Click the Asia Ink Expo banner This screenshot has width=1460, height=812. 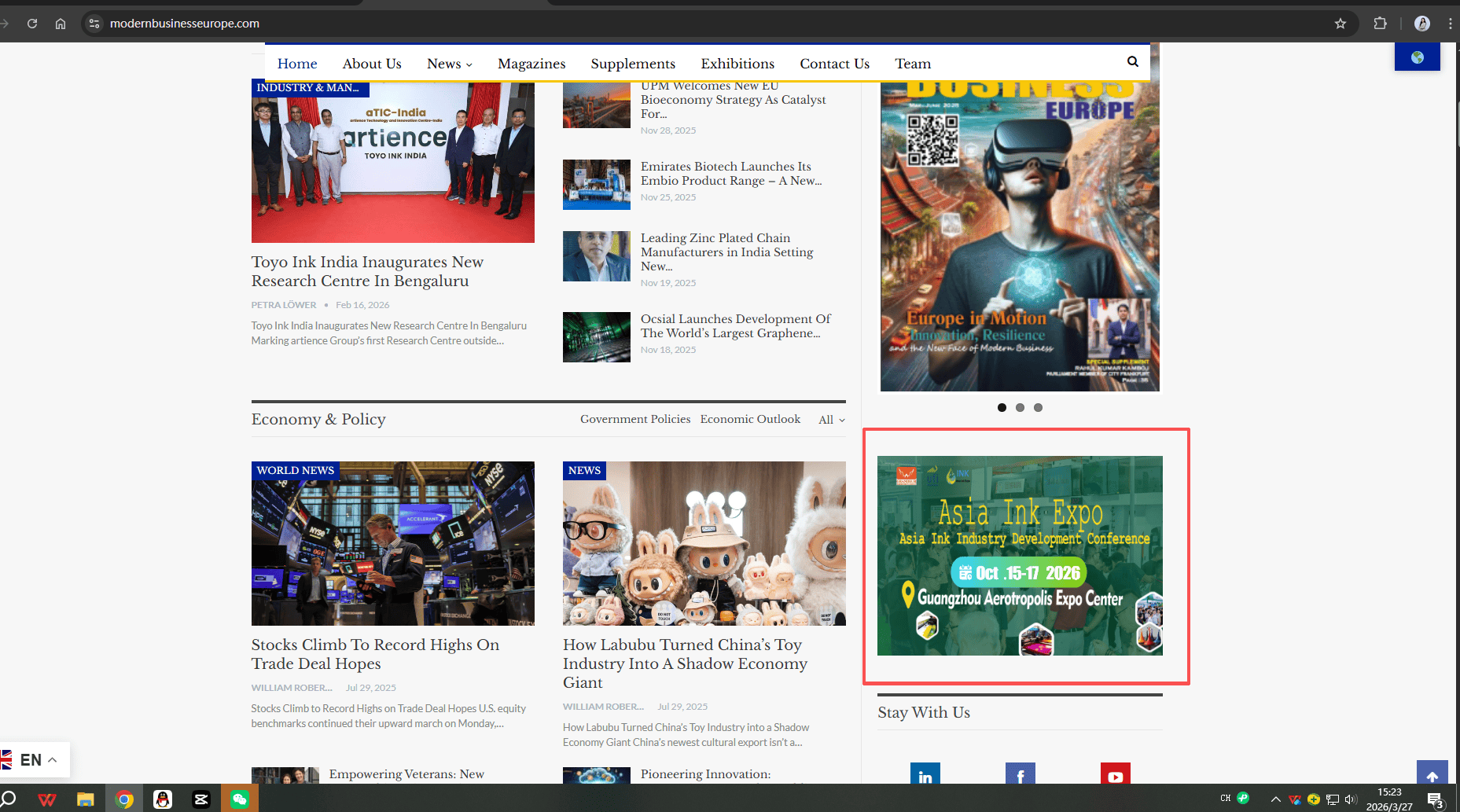(x=1020, y=556)
